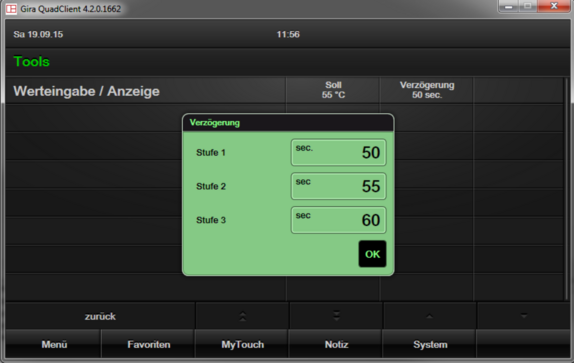Open the MyTouch tab
This screenshot has height=363, width=574.
(242, 344)
